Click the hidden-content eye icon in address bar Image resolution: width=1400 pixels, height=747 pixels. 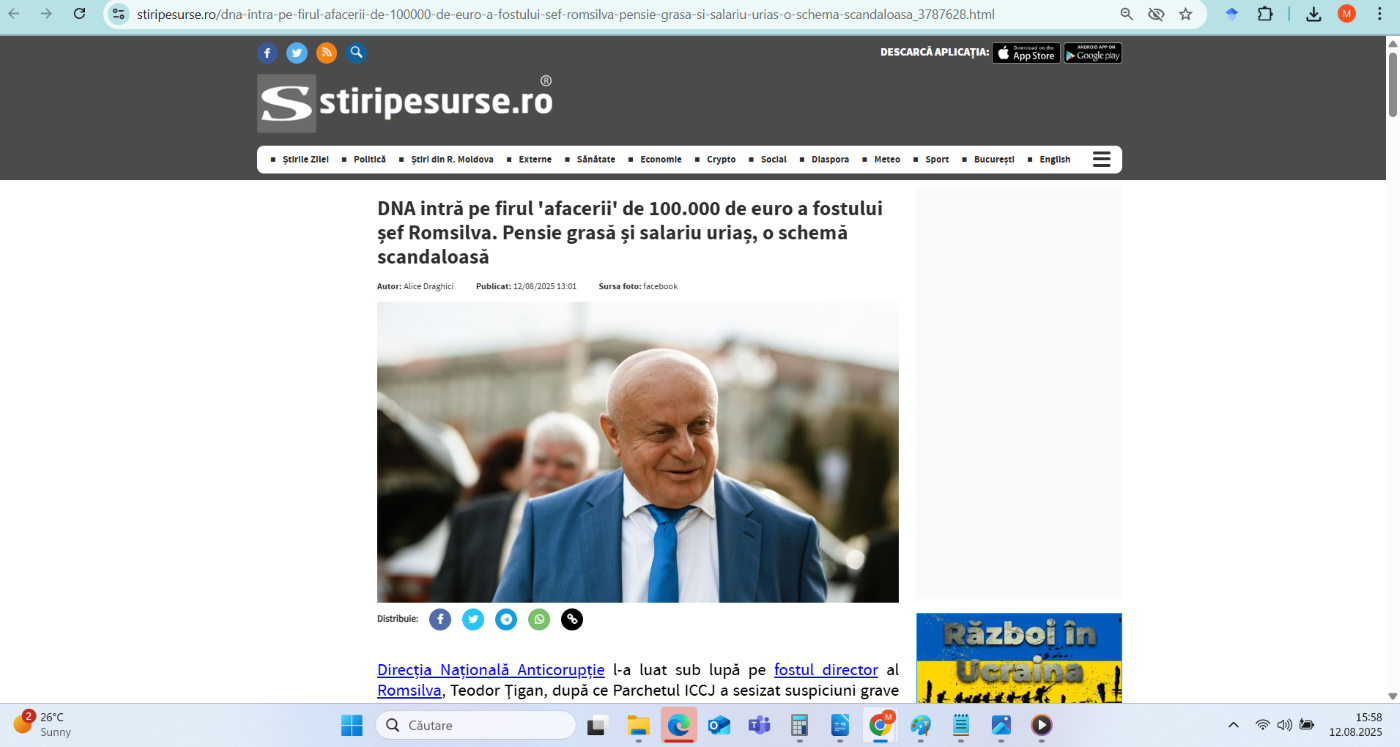[1156, 14]
